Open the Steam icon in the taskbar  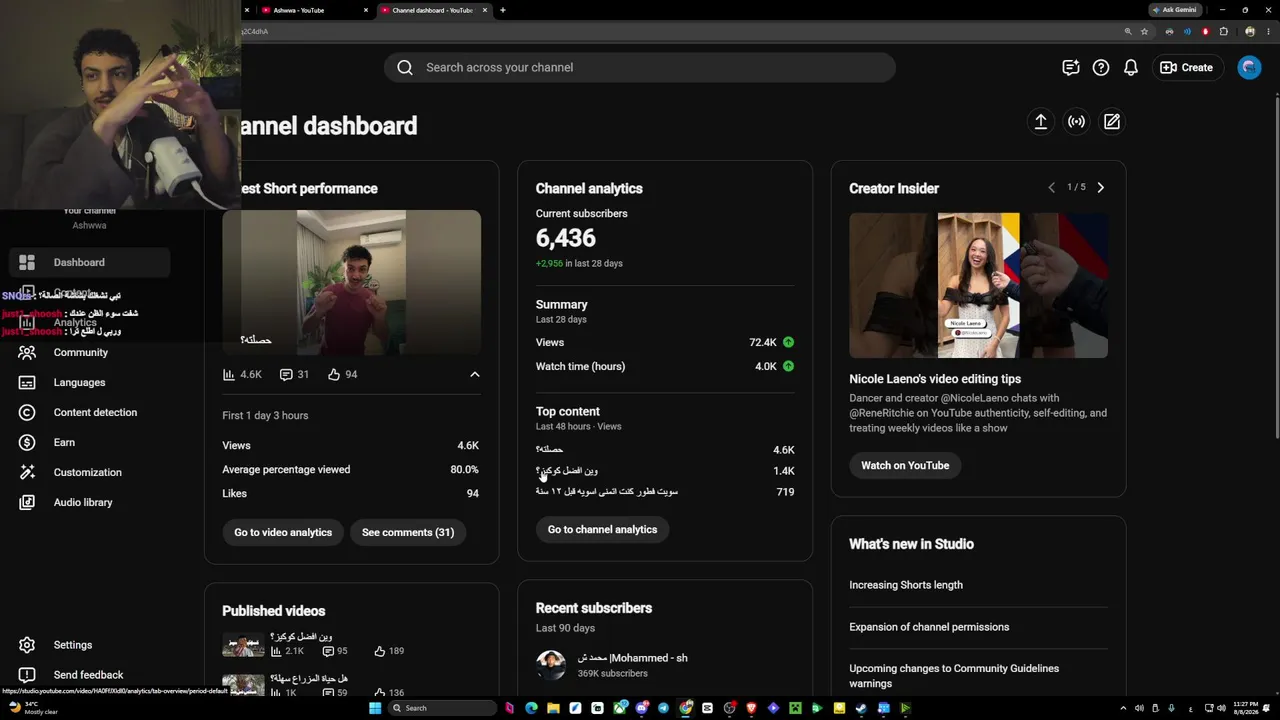861,708
